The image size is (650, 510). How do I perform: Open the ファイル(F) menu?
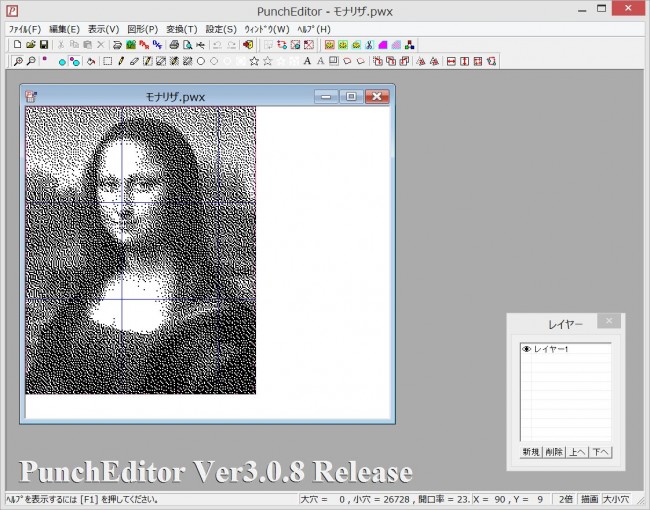(x=25, y=29)
